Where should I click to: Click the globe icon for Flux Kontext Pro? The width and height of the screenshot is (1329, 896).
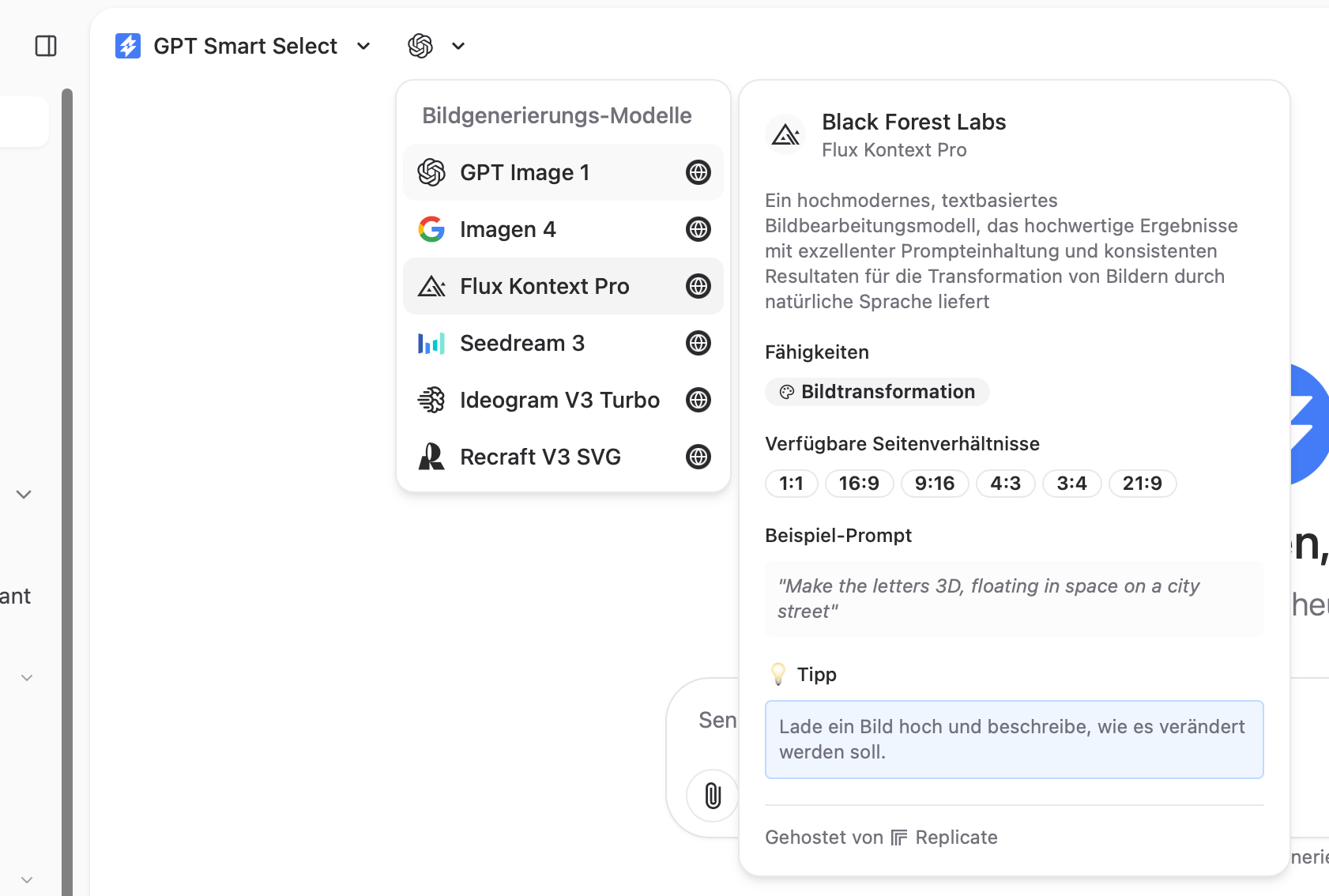click(698, 286)
